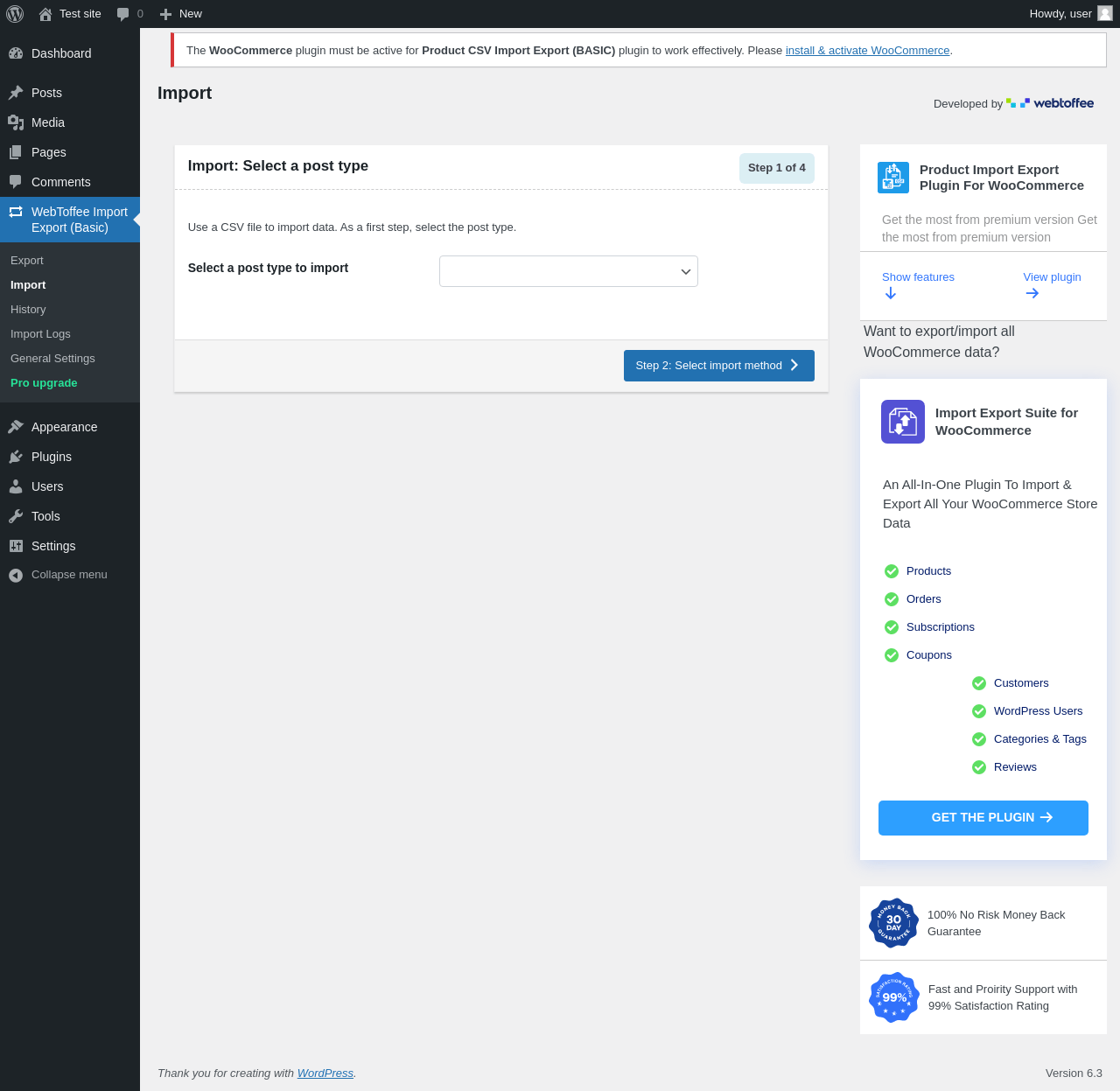The height and width of the screenshot is (1091, 1120).
Task: Open the Dashboard menu
Action: pyautogui.click(x=70, y=53)
